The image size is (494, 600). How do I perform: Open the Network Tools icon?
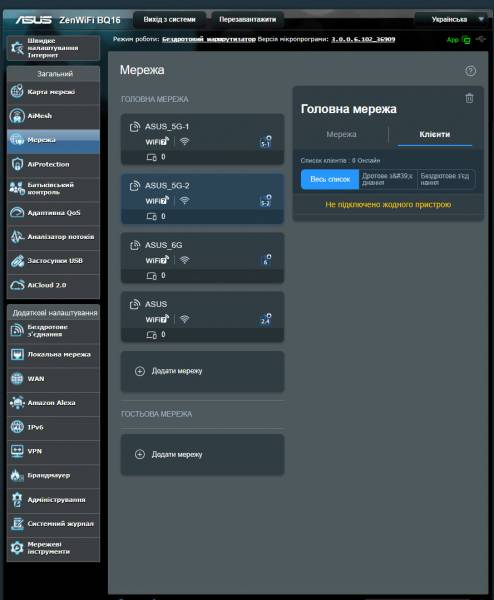(17, 548)
